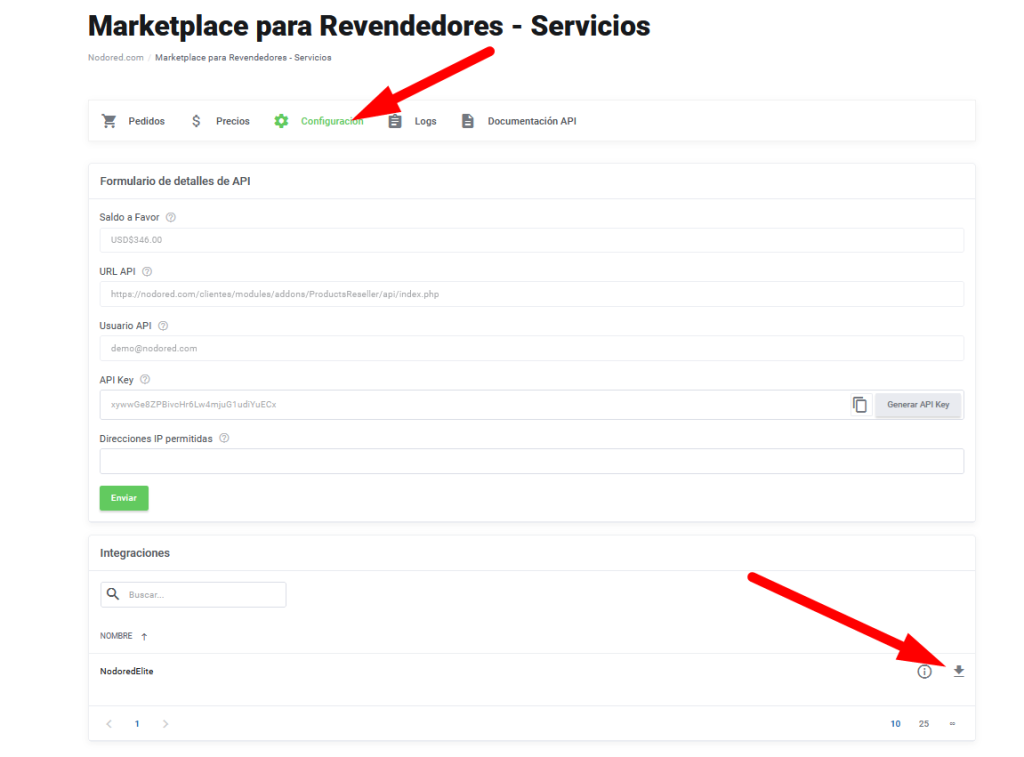The image size is (1024, 757).
Task: Click the current page breadcrumb text
Action: pos(243,57)
